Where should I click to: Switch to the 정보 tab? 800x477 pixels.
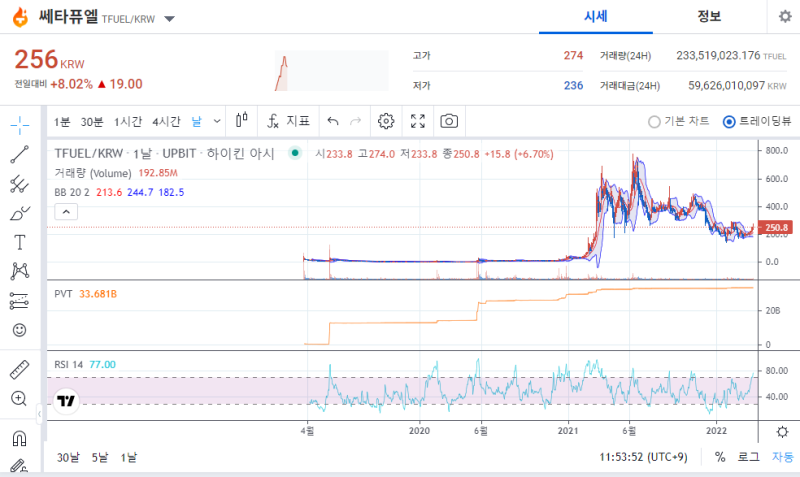709,17
